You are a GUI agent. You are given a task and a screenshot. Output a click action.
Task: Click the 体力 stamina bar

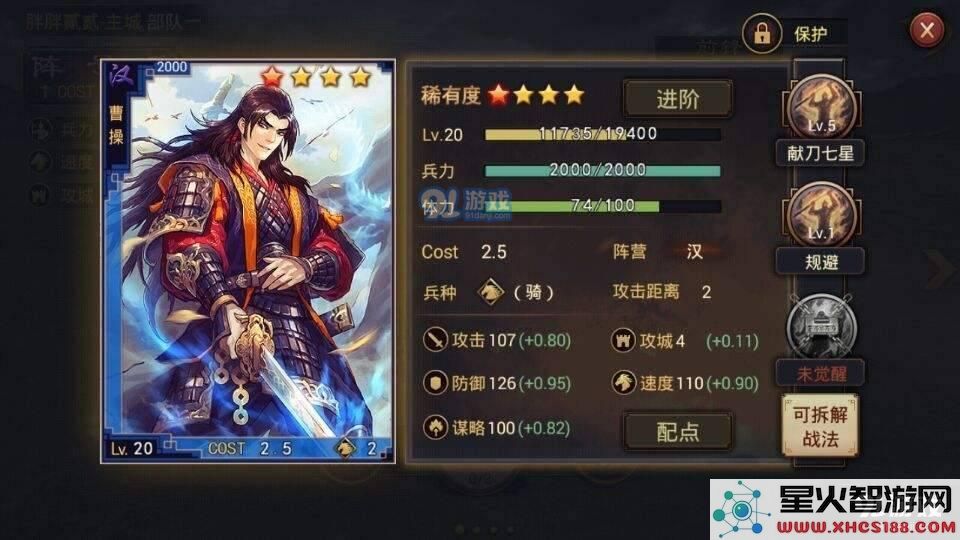[602, 206]
